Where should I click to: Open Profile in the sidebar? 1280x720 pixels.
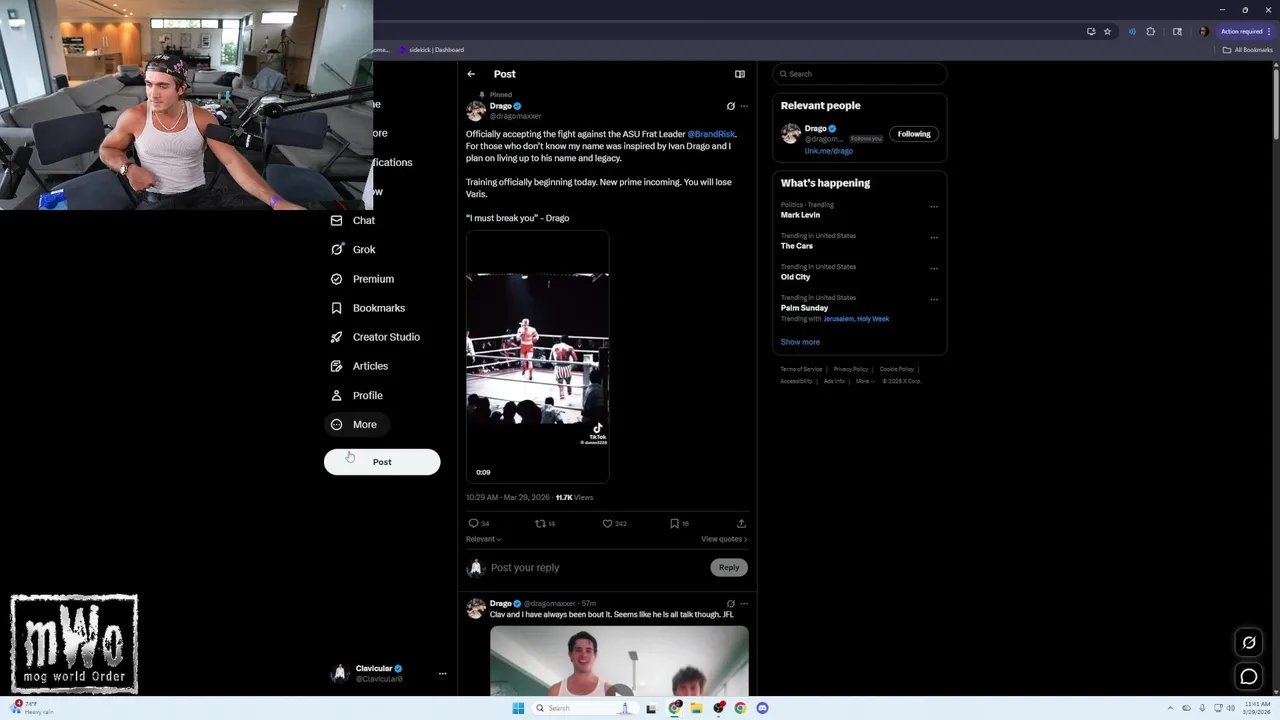tap(357, 395)
